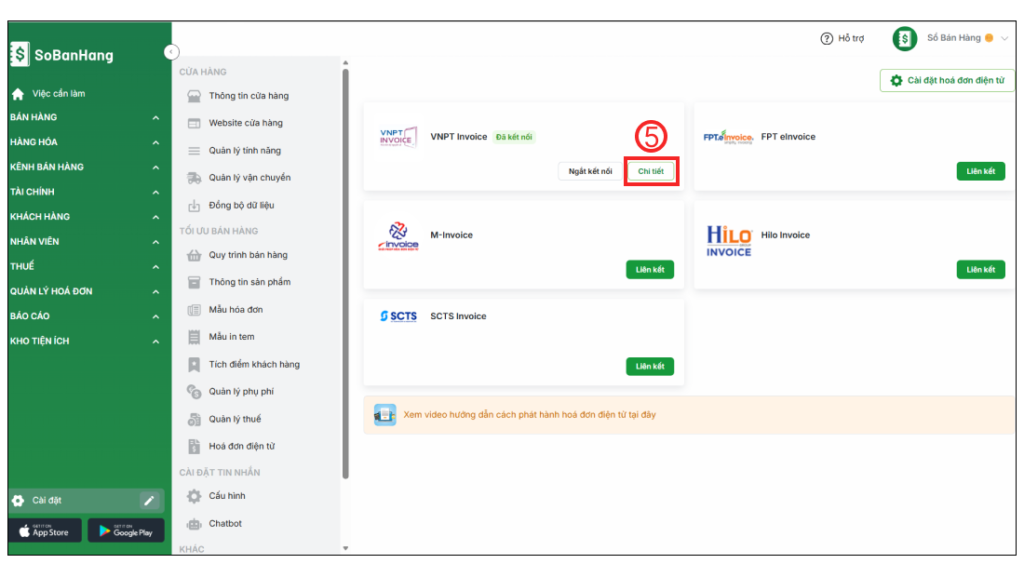Click the truck icon for Quản lý vận chuyển

(194, 178)
